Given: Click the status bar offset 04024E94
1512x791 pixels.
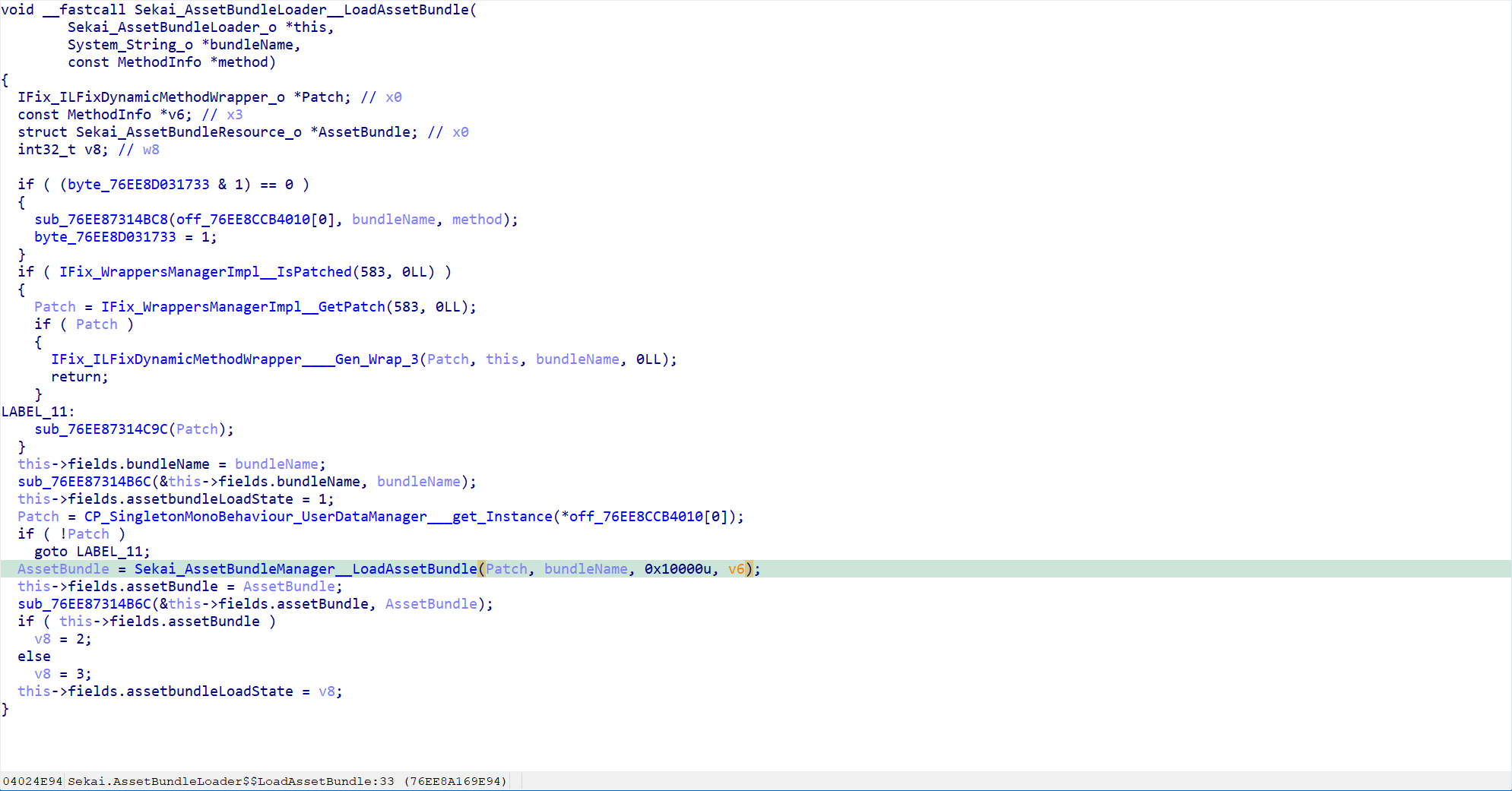Looking at the screenshot, I should pos(33,781).
